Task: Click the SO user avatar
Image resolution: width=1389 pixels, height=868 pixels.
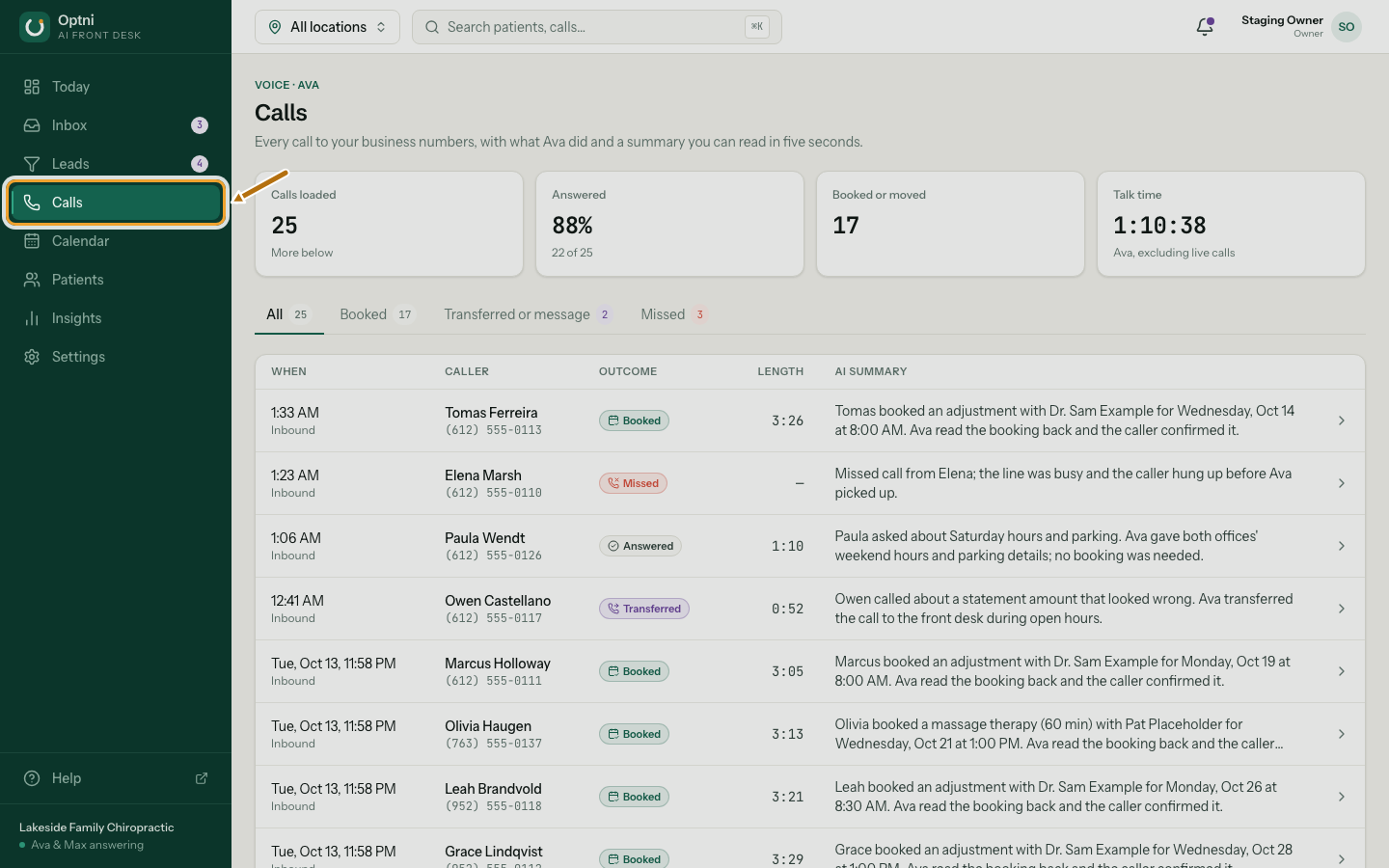Action: (1347, 27)
